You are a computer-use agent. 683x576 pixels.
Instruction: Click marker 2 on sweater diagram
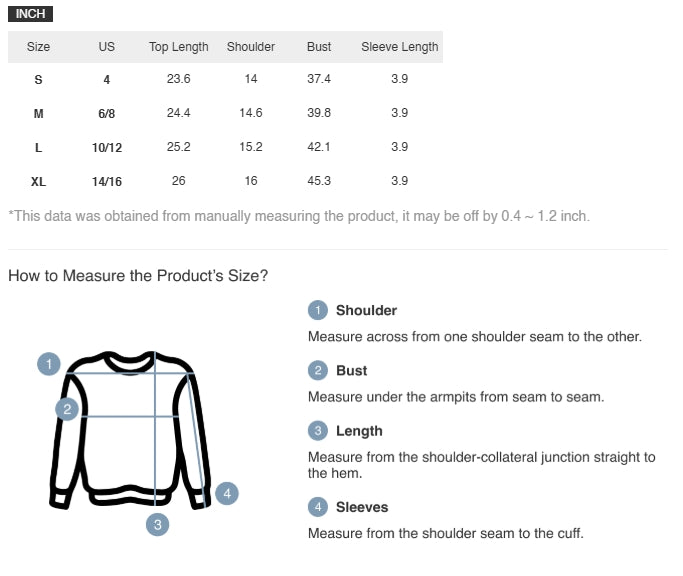point(67,409)
